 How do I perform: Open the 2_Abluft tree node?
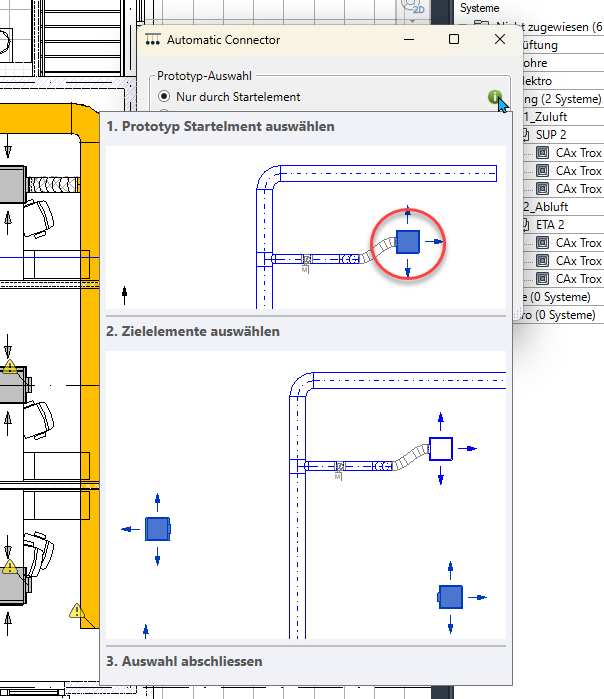coord(550,207)
